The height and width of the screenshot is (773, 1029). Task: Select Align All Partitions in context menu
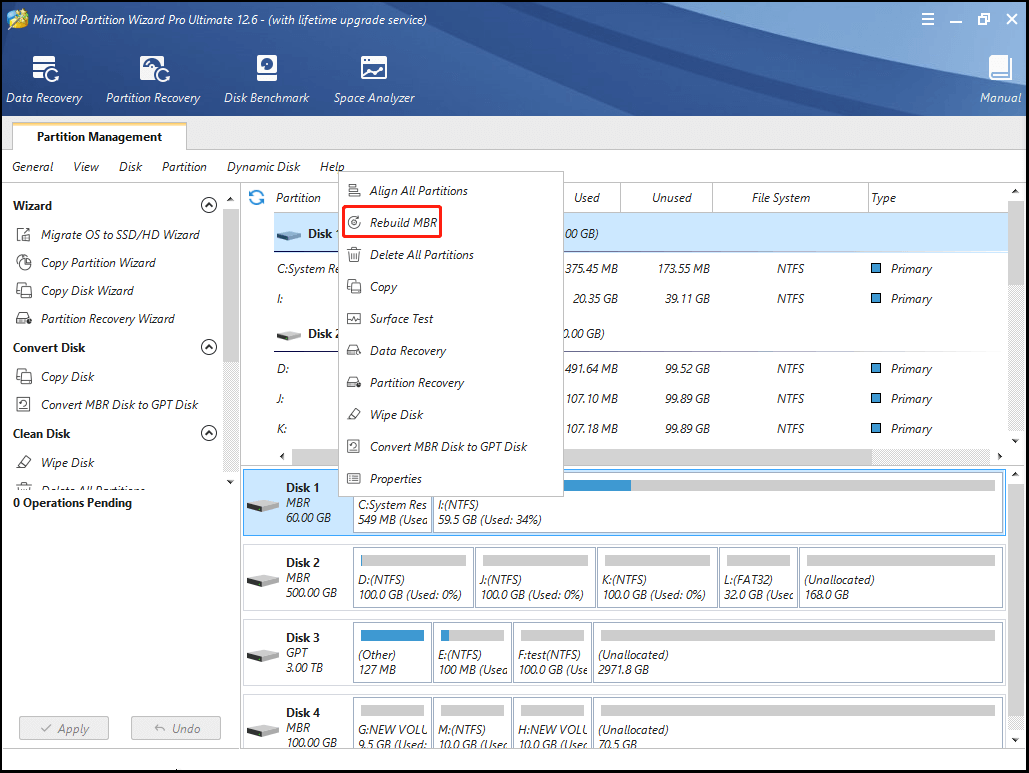(451, 190)
